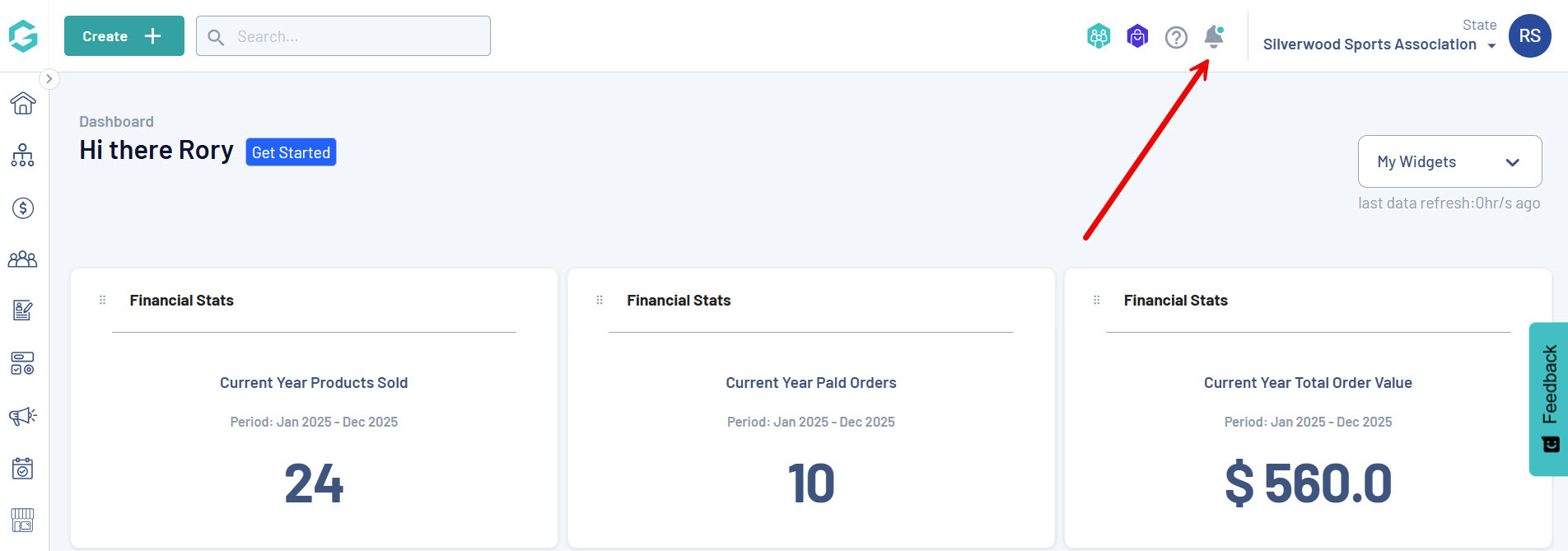Expand the Silverwood Sports Association organisation switcher

(x=1379, y=44)
